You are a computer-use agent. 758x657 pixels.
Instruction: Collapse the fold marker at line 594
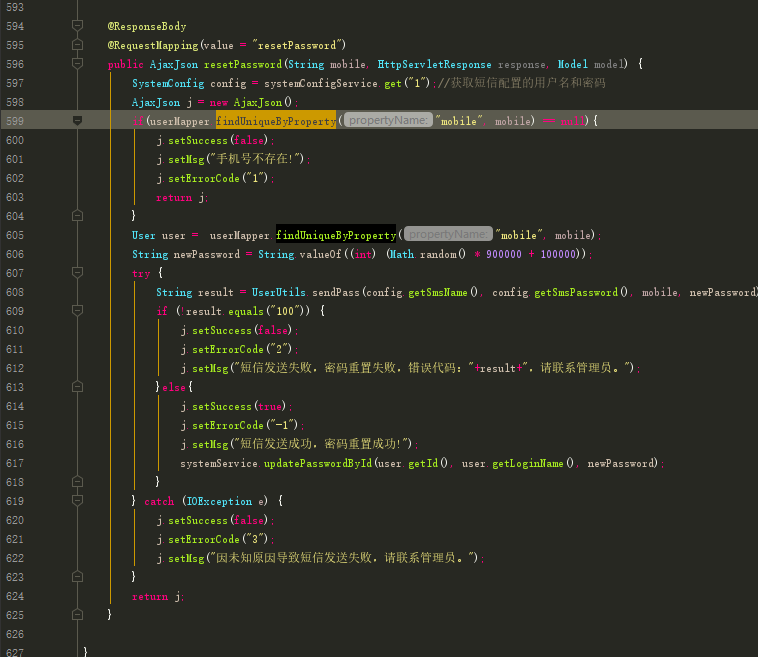(x=77, y=25)
